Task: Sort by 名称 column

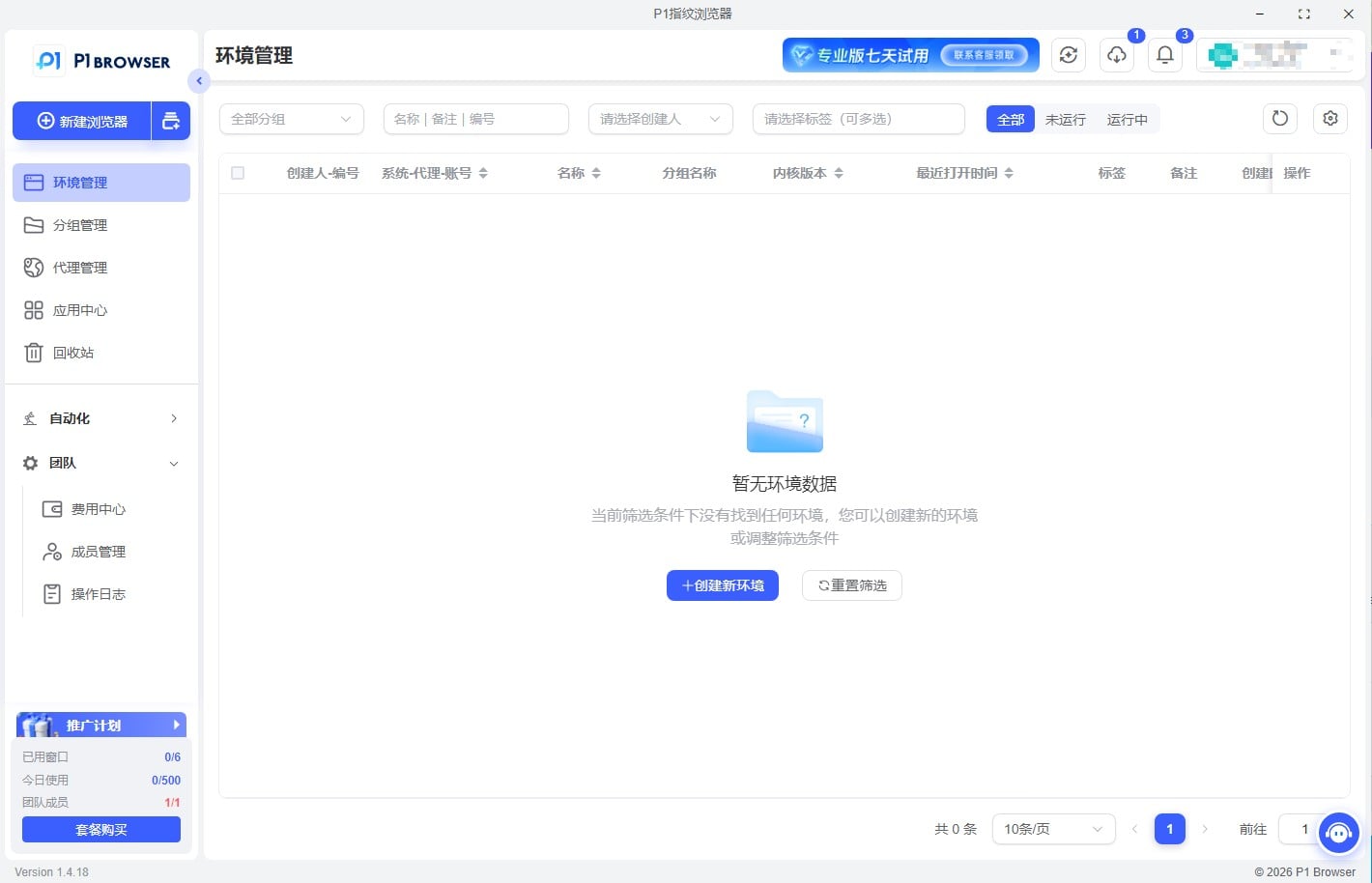Action: pyautogui.click(x=596, y=173)
